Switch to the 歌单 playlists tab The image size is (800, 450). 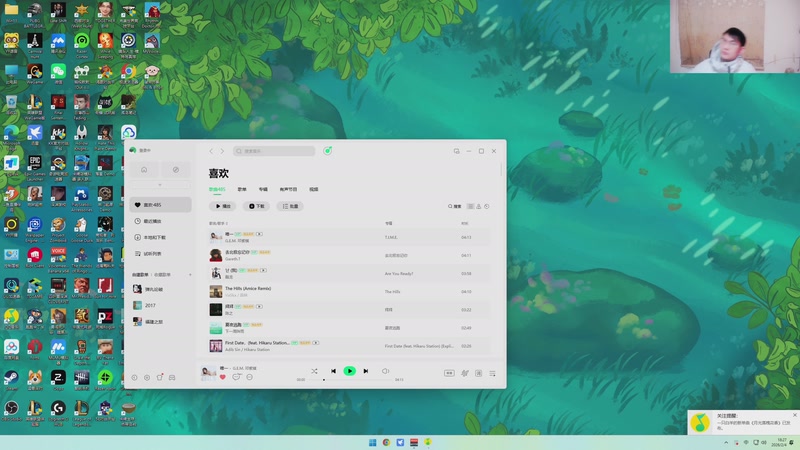click(242, 189)
